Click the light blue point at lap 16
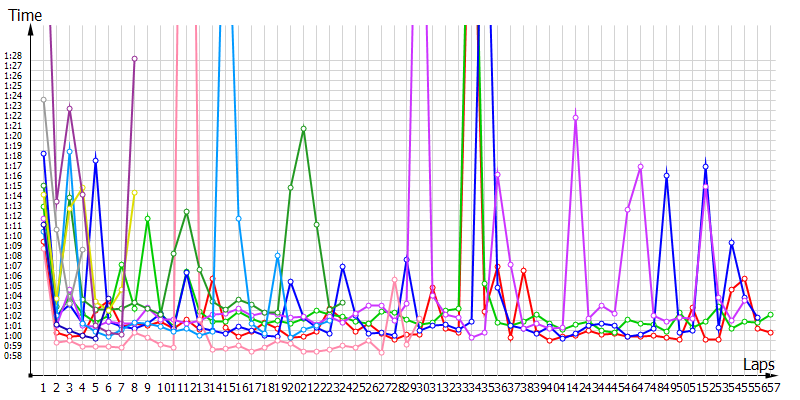The height and width of the screenshot is (400, 800). tap(238, 218)
